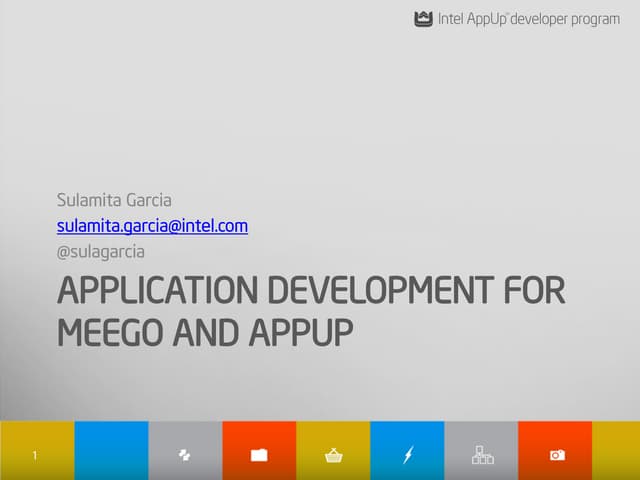Click the lightning bolt icon on blue tile
This screenshot has width=640, height=480.
point(408,456)
